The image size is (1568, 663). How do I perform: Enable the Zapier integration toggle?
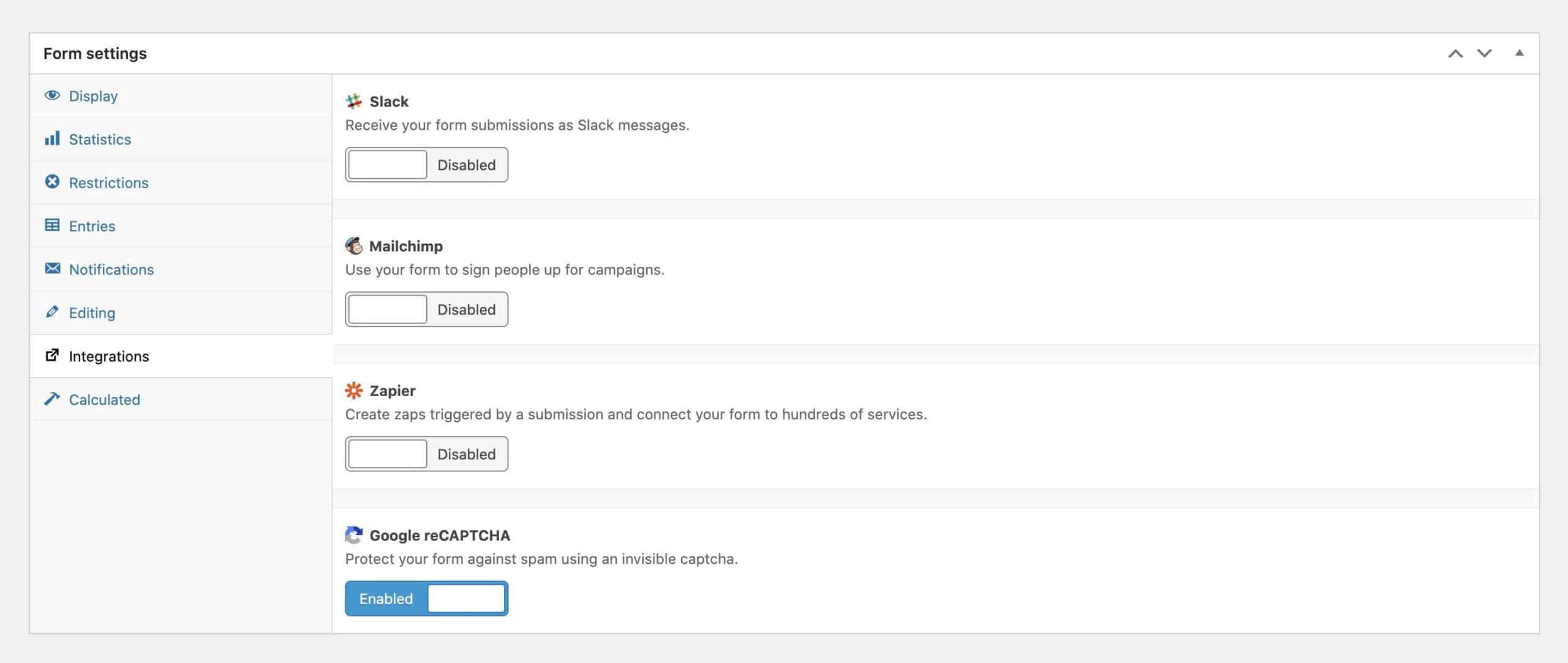(426, 454)
